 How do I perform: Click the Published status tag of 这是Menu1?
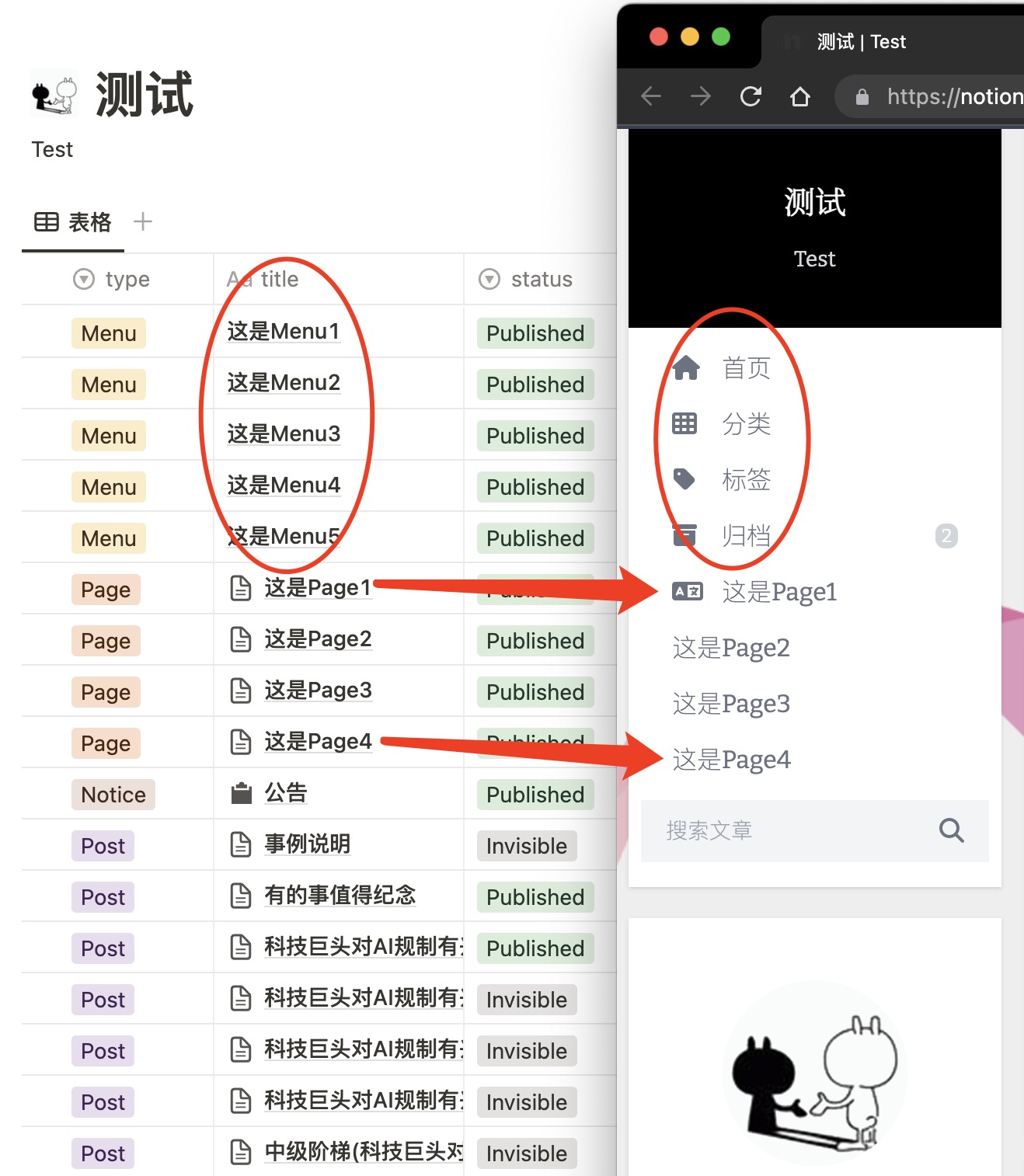[535, 332]
